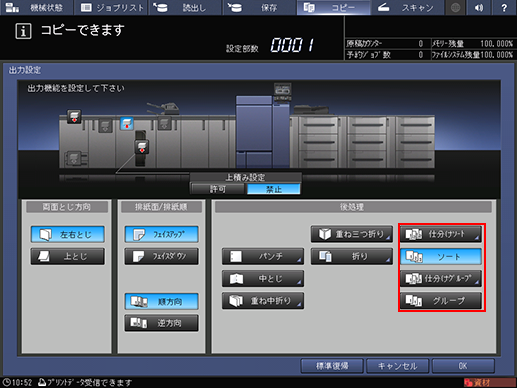Image resolution: width=517 pixels, height=388 pixels.
Task: Open 重ね三つ折り multi tri-fold settings
Action: [x=352, y=234]
